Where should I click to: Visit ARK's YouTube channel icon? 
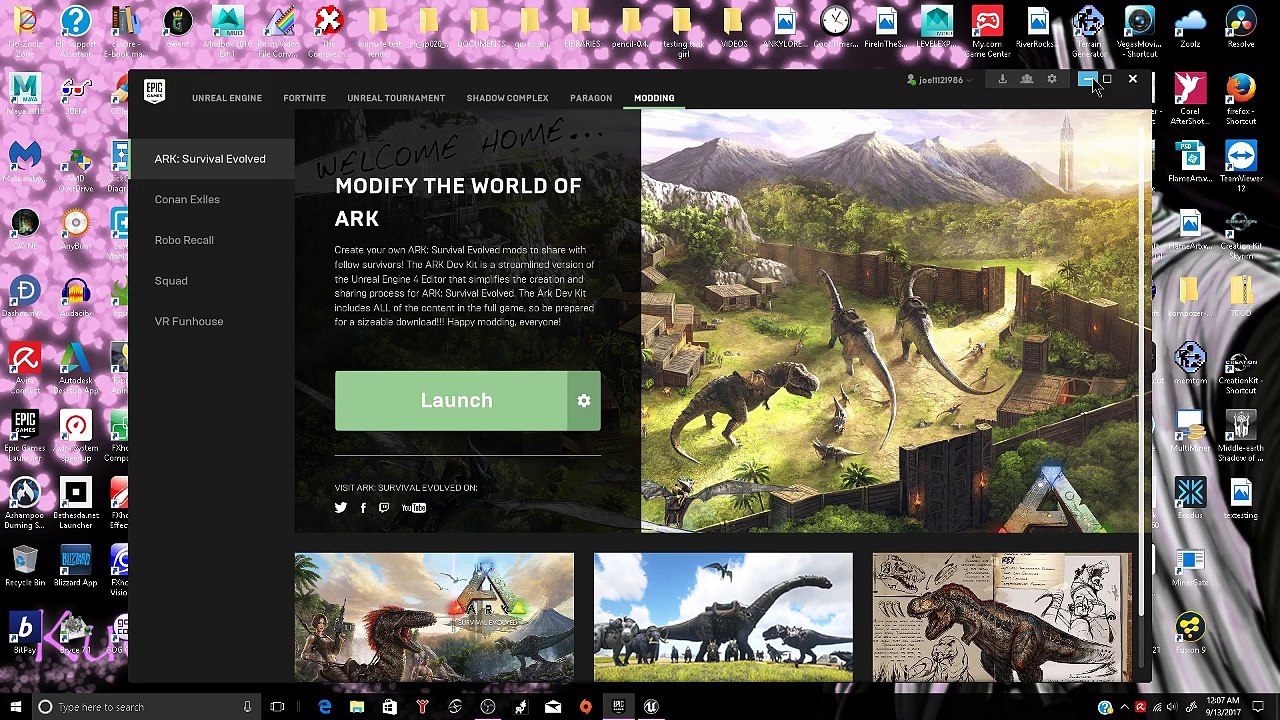(414, 508)
